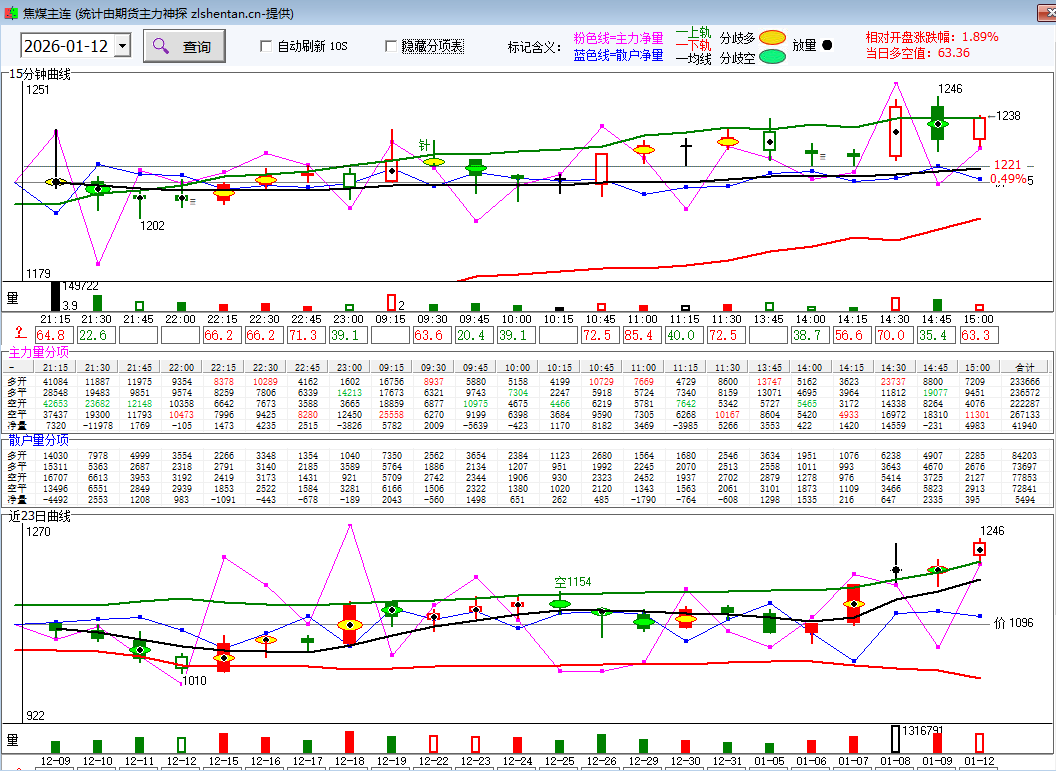1056x771 pixels.
Task: Click the 1246 high label on 15-minute chart
Action: tap(950, 89)
